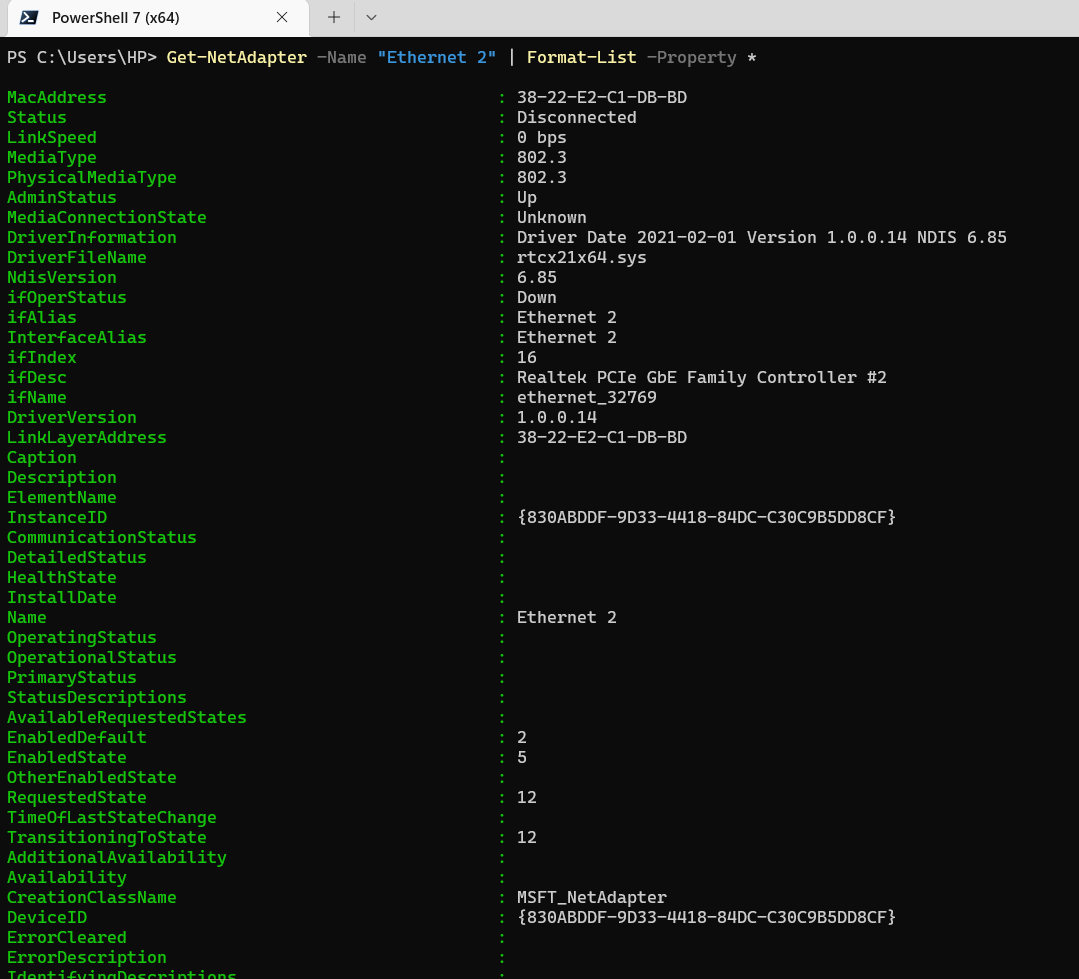Select the LinkSpeed value 0 bps

point(540,137)
